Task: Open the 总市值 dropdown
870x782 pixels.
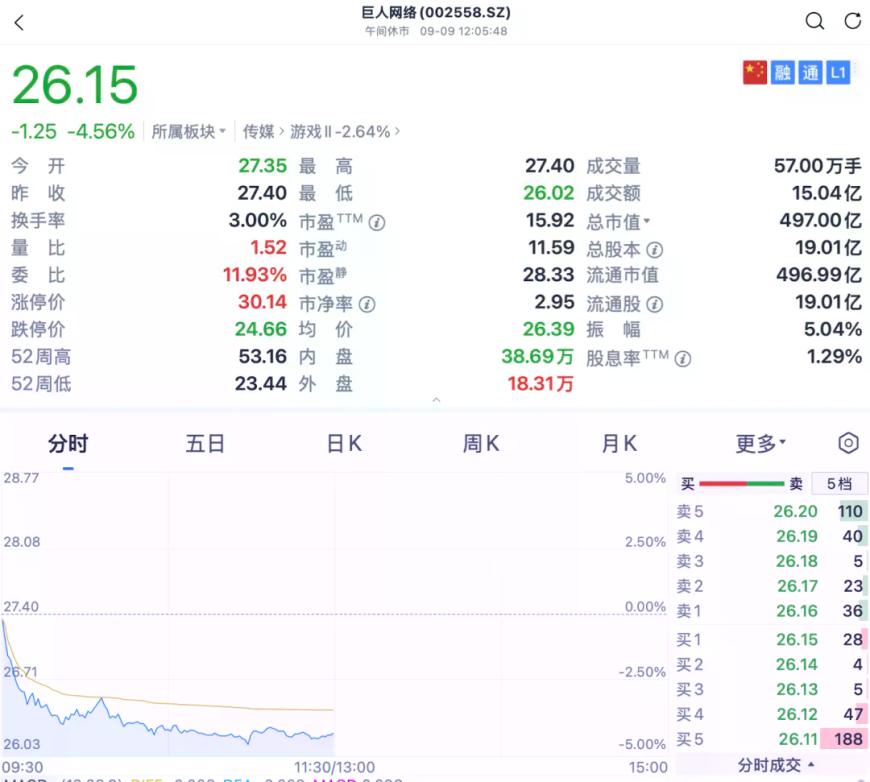Action: click(x=618, y=221)
